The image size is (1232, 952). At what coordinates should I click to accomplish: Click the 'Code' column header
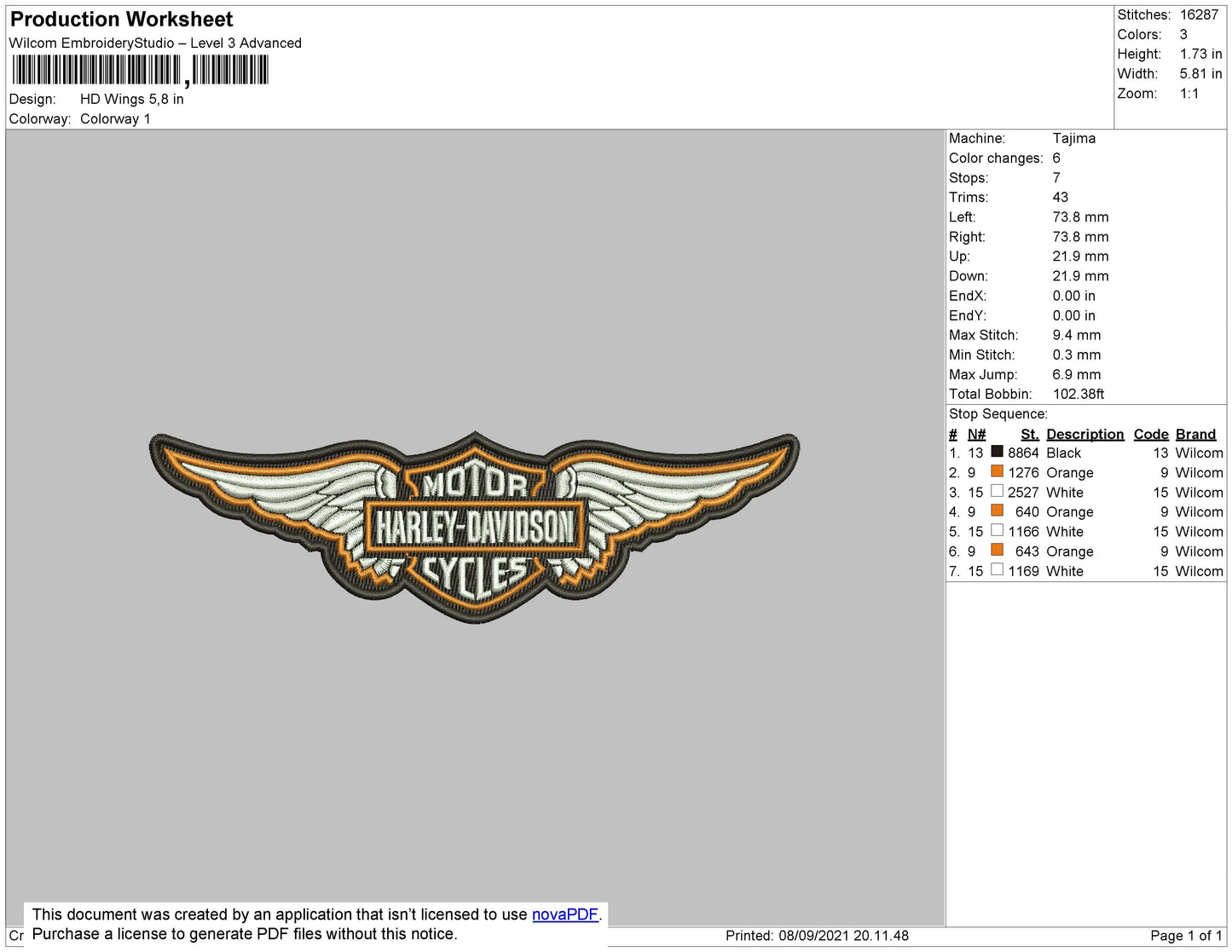click(x=1151, y=435)
